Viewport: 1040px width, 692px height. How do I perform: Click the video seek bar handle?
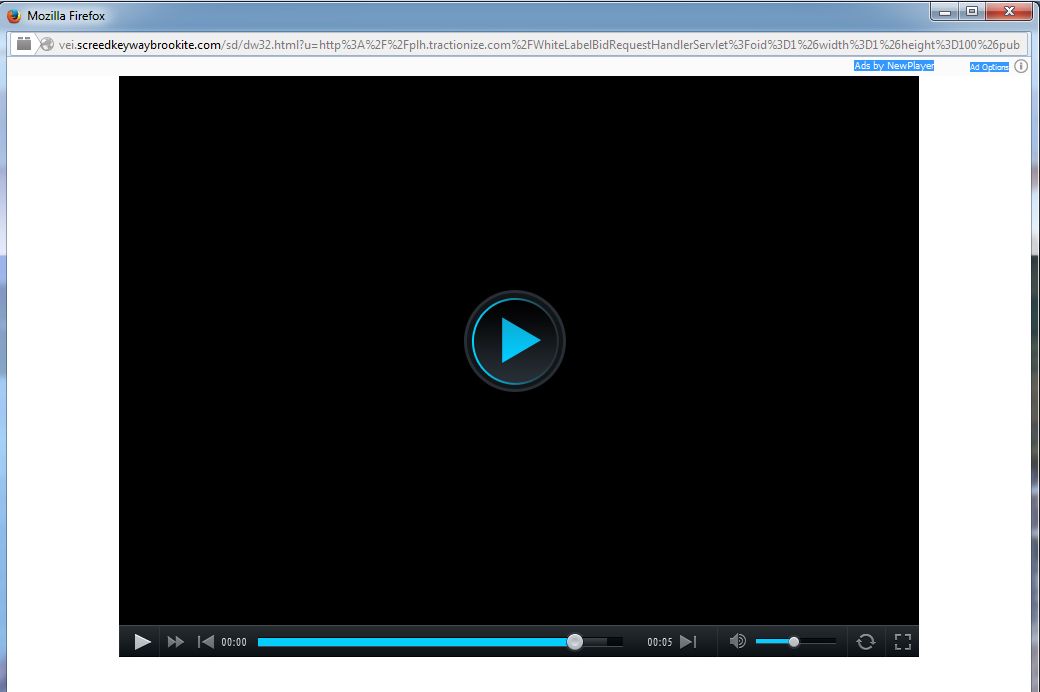(x=575, y=641)
